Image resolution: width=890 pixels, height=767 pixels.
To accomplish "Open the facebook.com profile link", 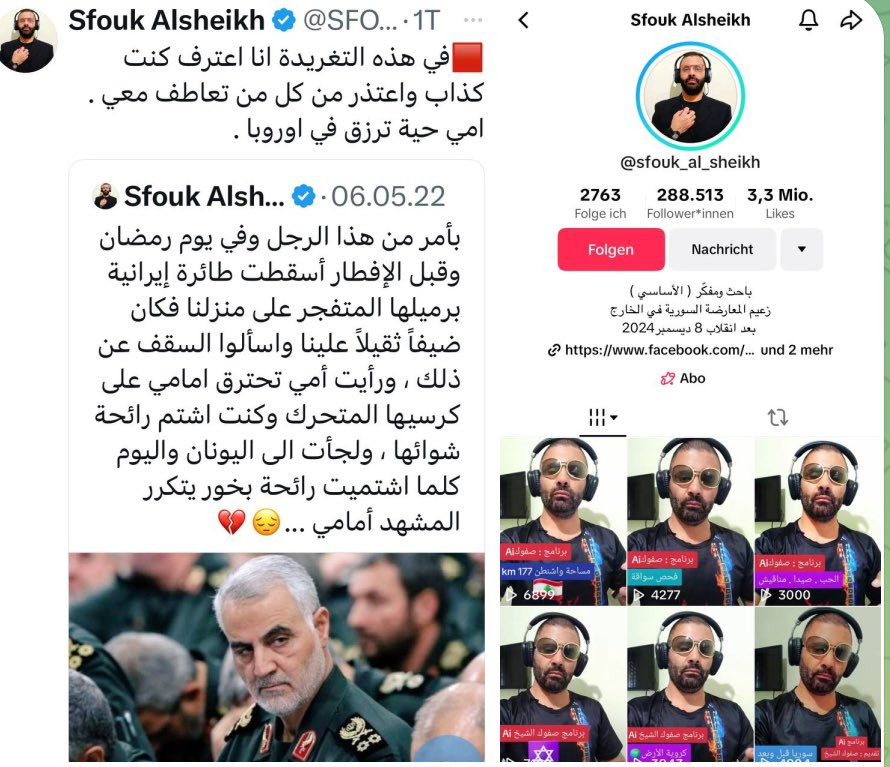I will [652, 350].
